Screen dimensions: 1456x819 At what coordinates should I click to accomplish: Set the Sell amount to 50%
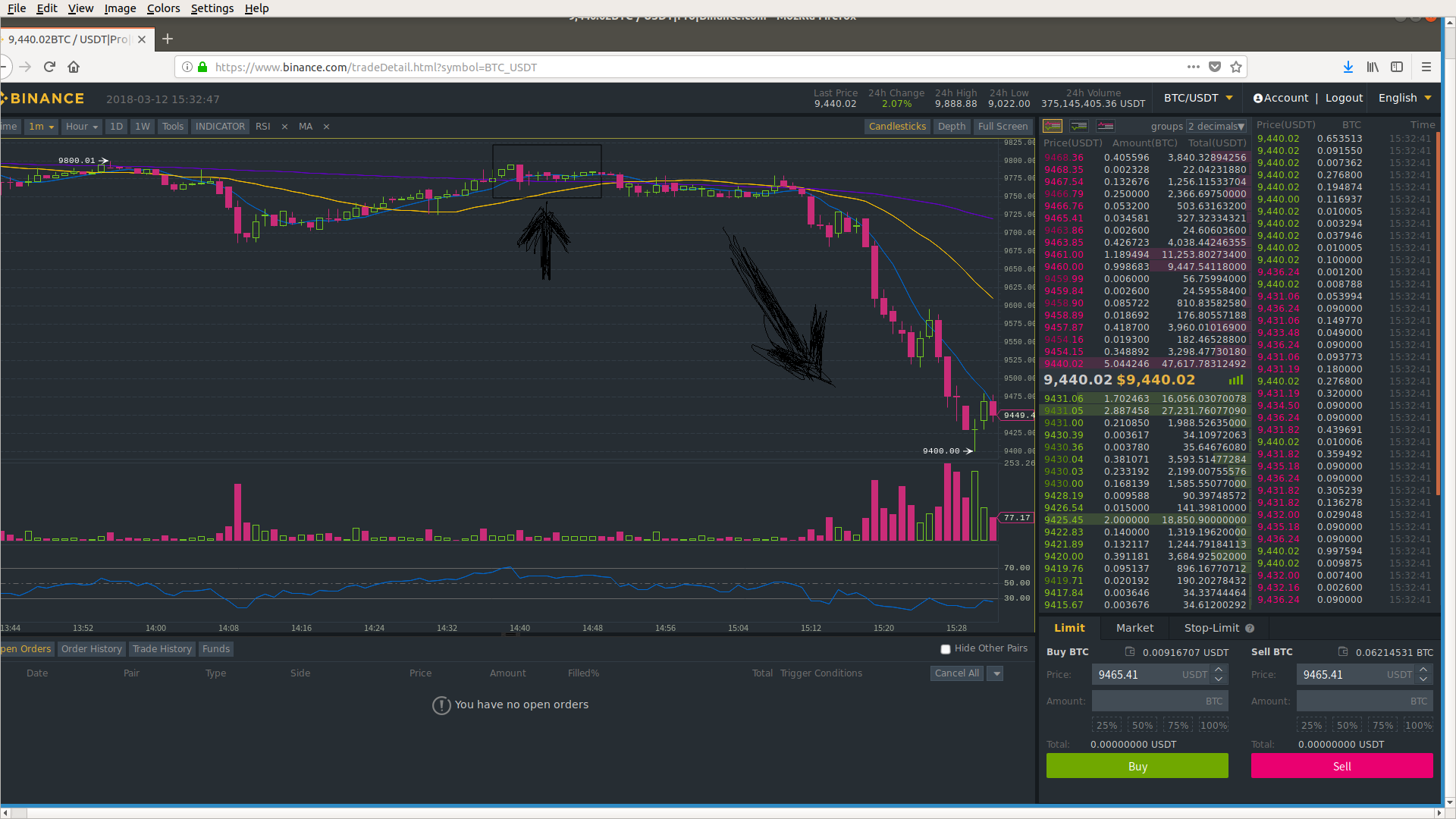coord(1347,726)
